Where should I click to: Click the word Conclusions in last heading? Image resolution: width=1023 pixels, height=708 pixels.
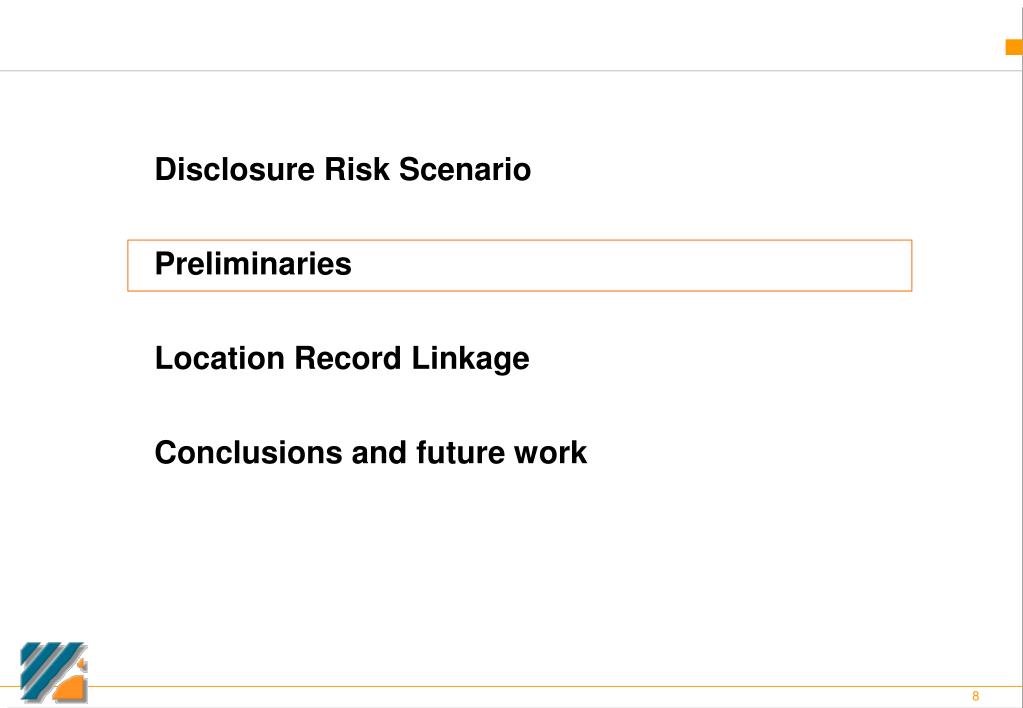click(x=249, y=453)
